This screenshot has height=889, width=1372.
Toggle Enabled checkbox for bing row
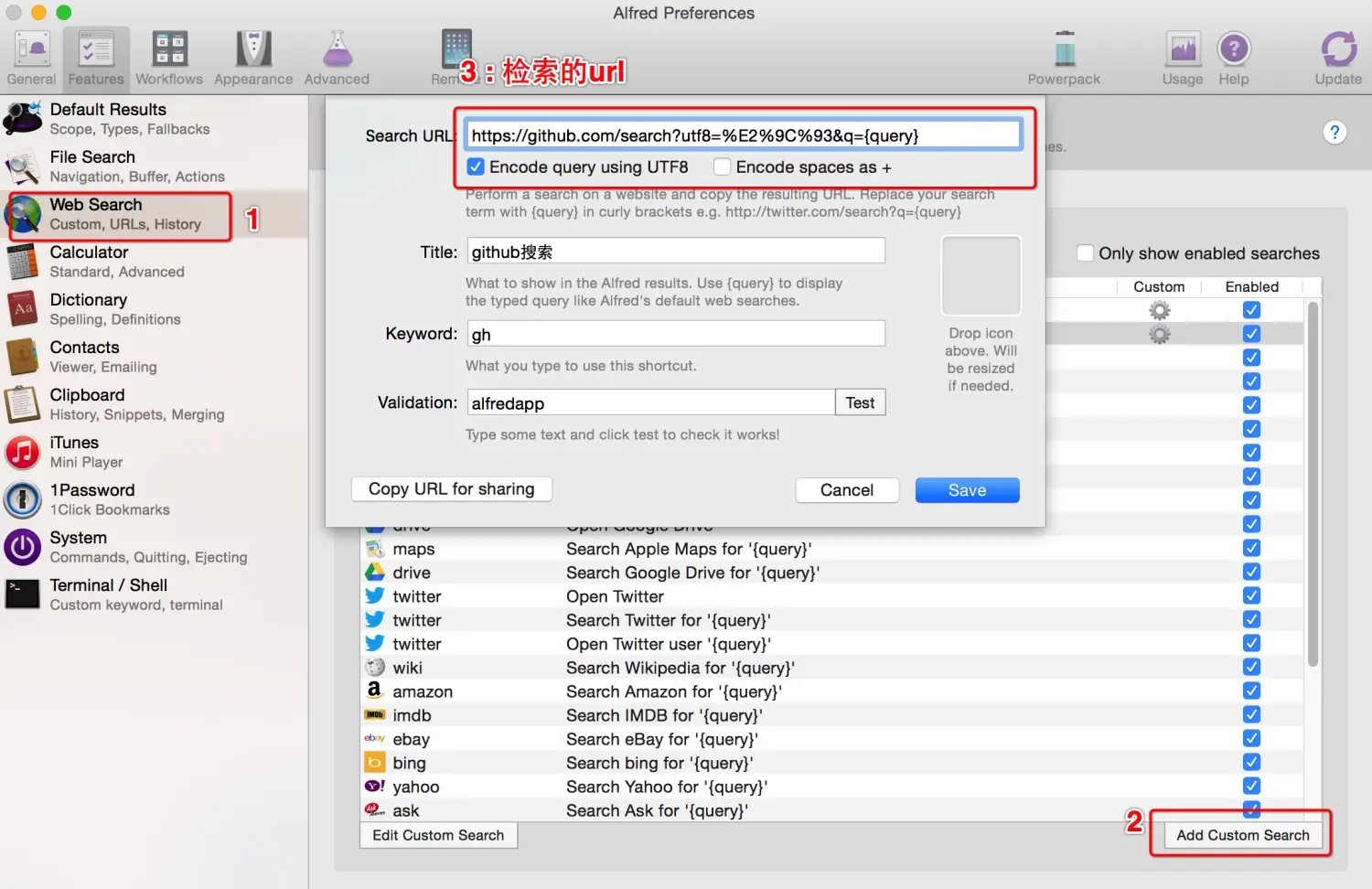click(x=1251, y=762)
